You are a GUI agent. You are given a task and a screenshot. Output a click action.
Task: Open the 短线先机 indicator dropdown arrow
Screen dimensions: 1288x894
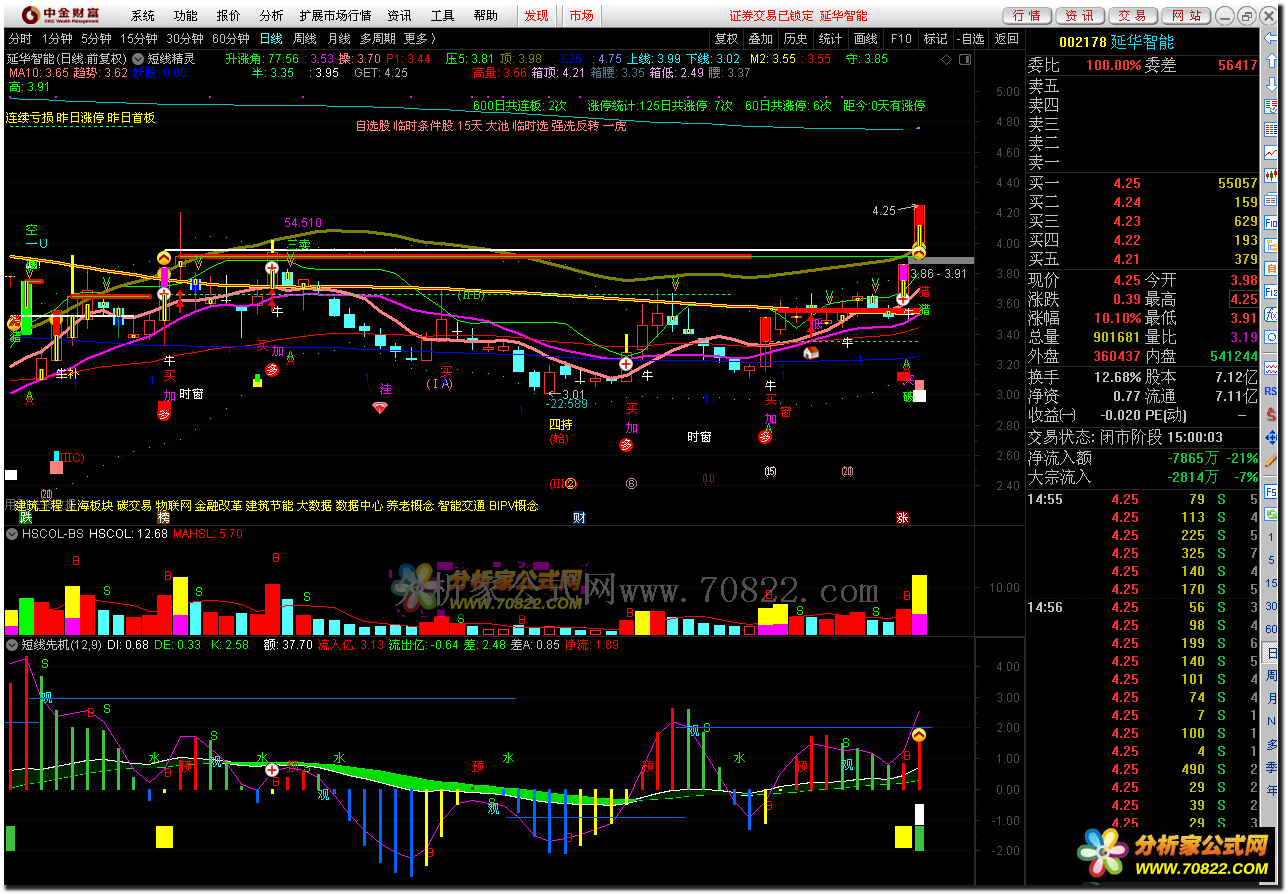[12, 645]
